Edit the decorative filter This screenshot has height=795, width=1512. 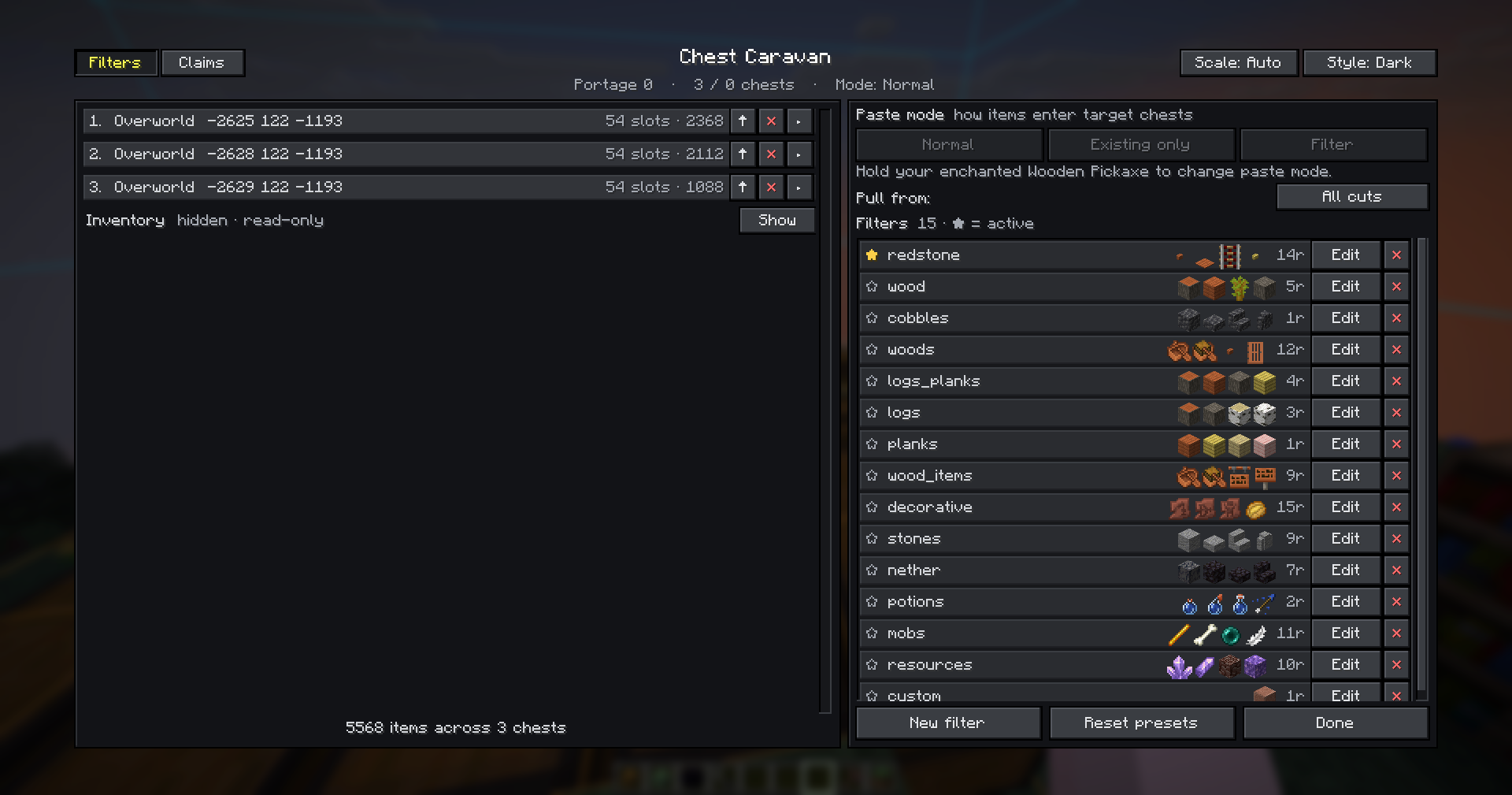[1345, 507]
